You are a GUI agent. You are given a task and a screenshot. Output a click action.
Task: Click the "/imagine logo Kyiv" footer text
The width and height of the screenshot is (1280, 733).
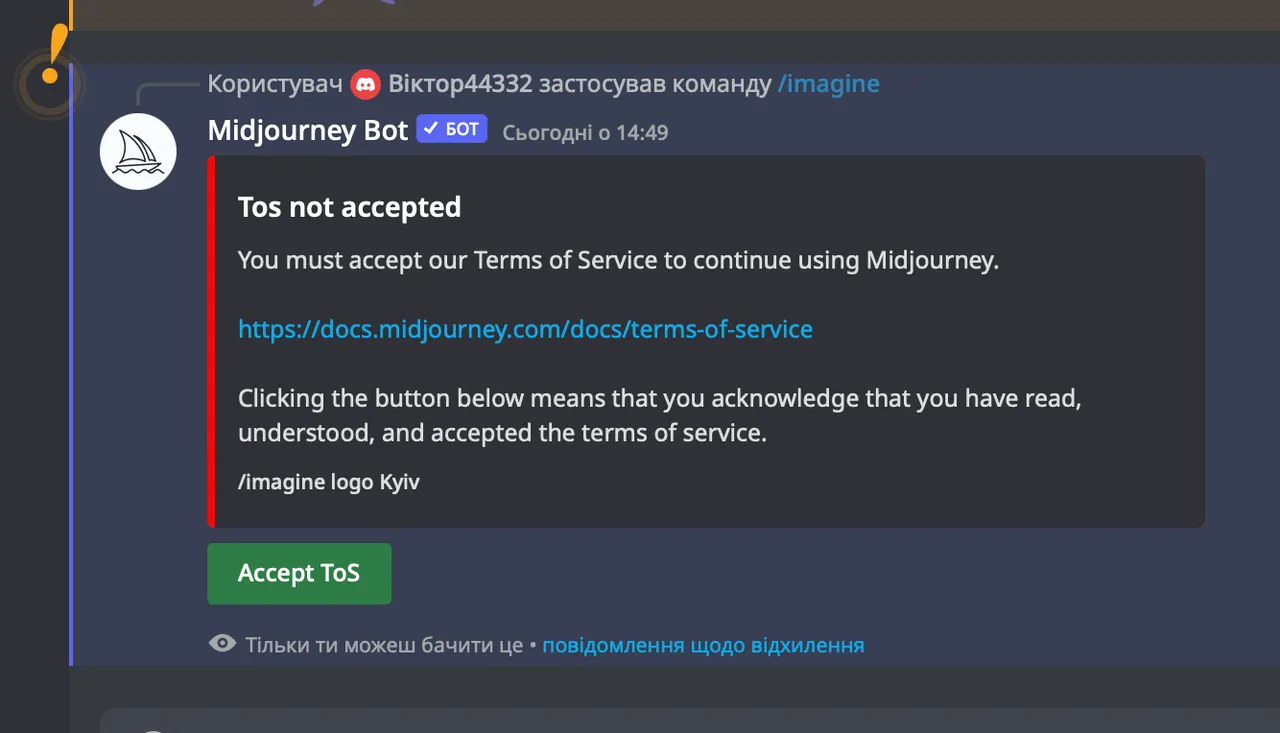pyautogui.click(x=329, y=482)
